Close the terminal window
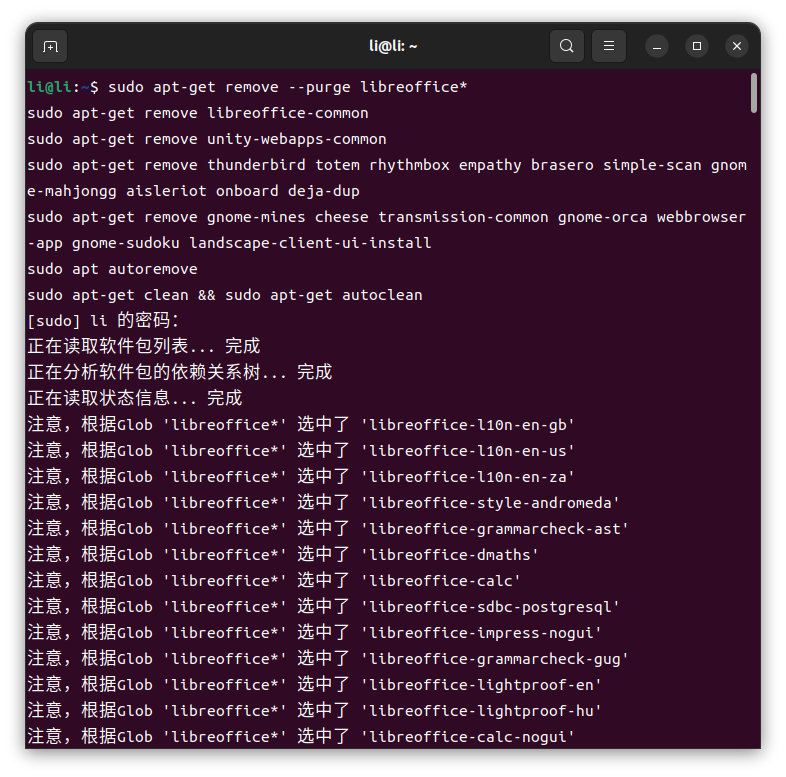 [x=737, y=46]
